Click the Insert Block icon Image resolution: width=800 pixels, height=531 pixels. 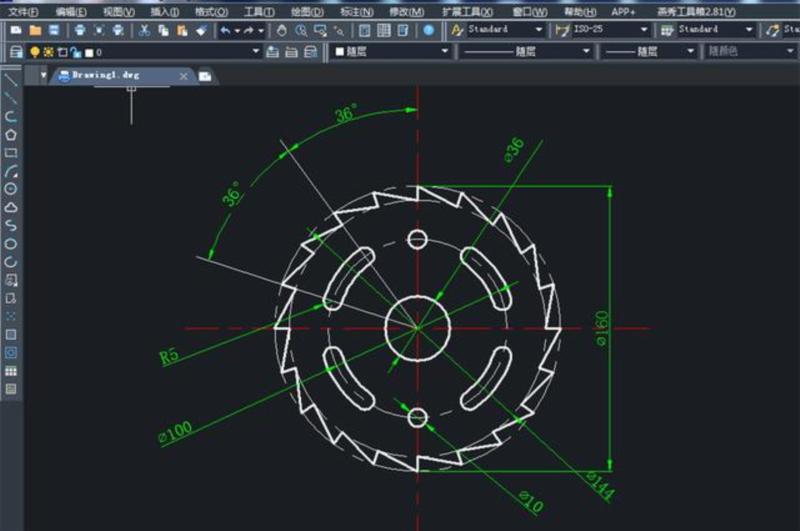pos(11,280)
